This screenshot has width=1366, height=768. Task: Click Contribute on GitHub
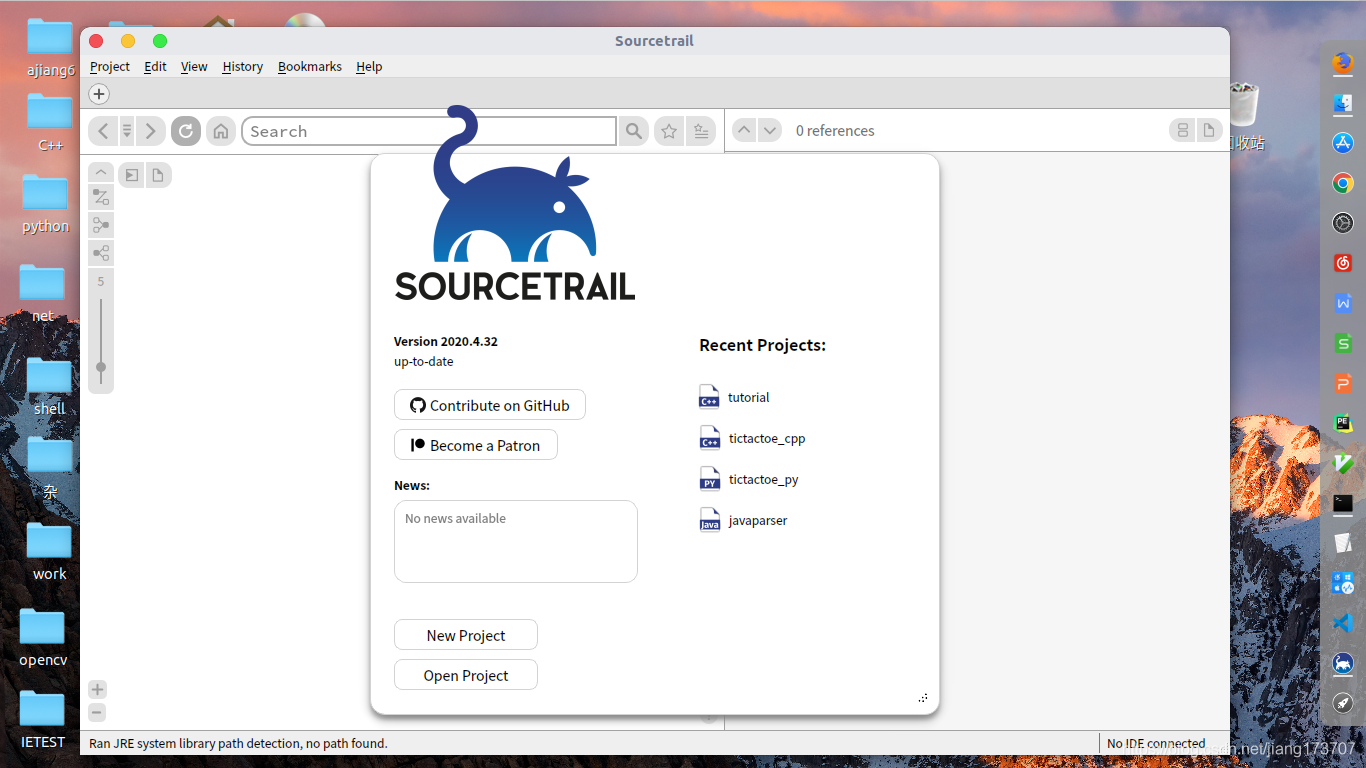[x=489, y=404]
